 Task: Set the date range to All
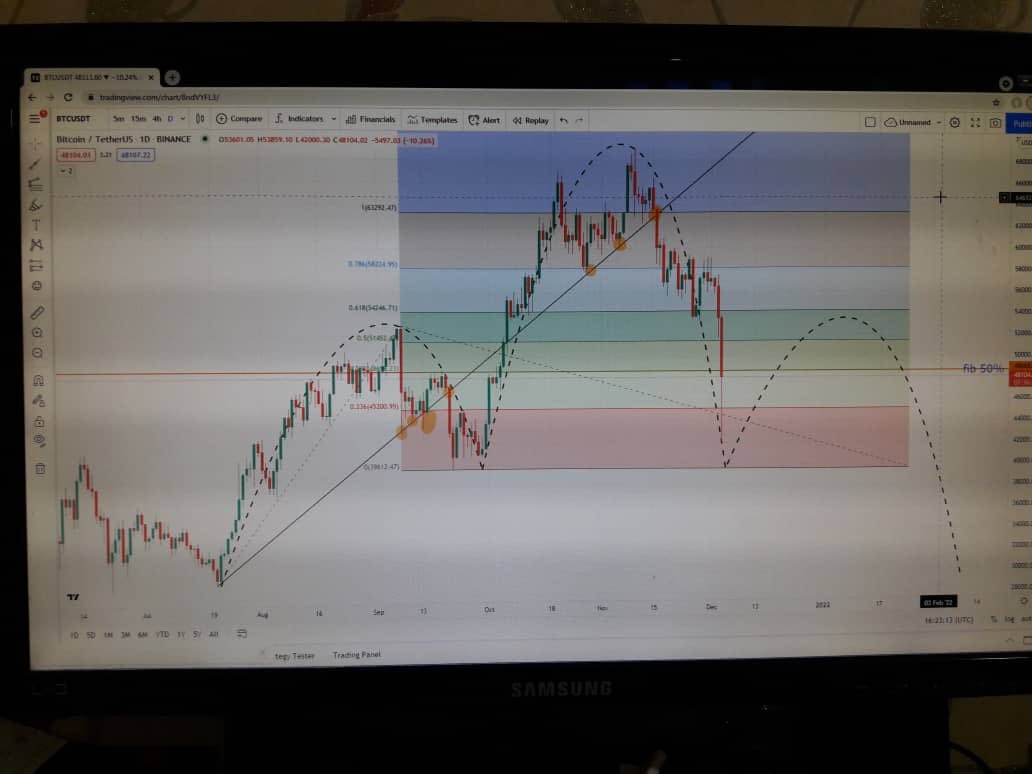pyautogui.click(x=213, y=634)
